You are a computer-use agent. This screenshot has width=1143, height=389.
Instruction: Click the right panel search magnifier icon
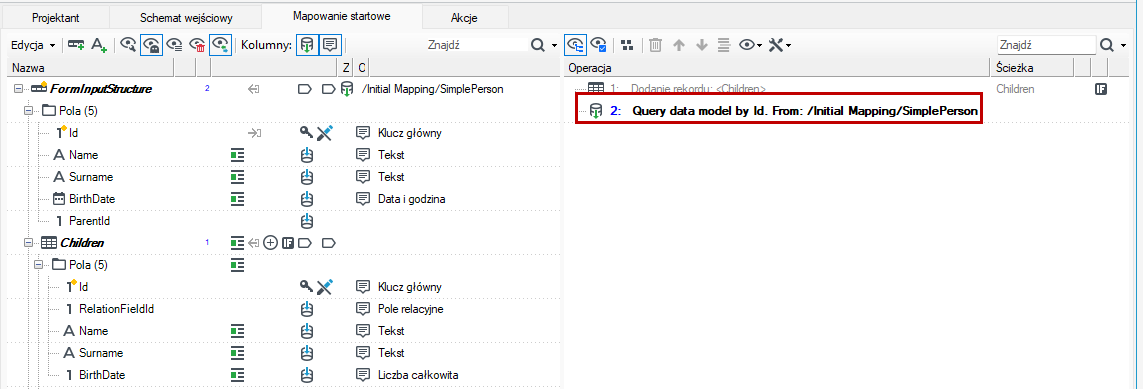pyautogui.click(x=1107, y=45)
